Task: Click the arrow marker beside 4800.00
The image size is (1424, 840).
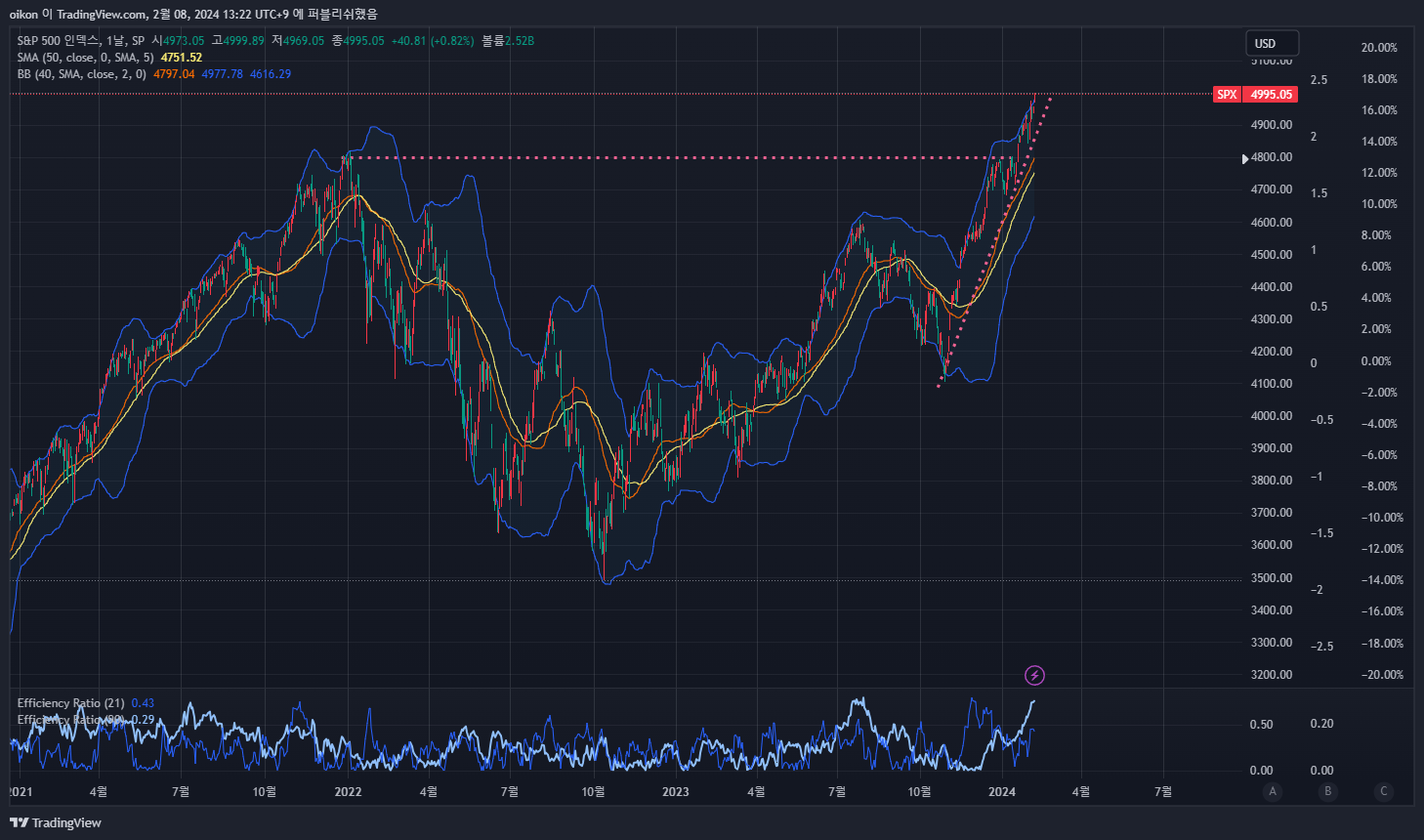Action: click(x=1245, y=158)
